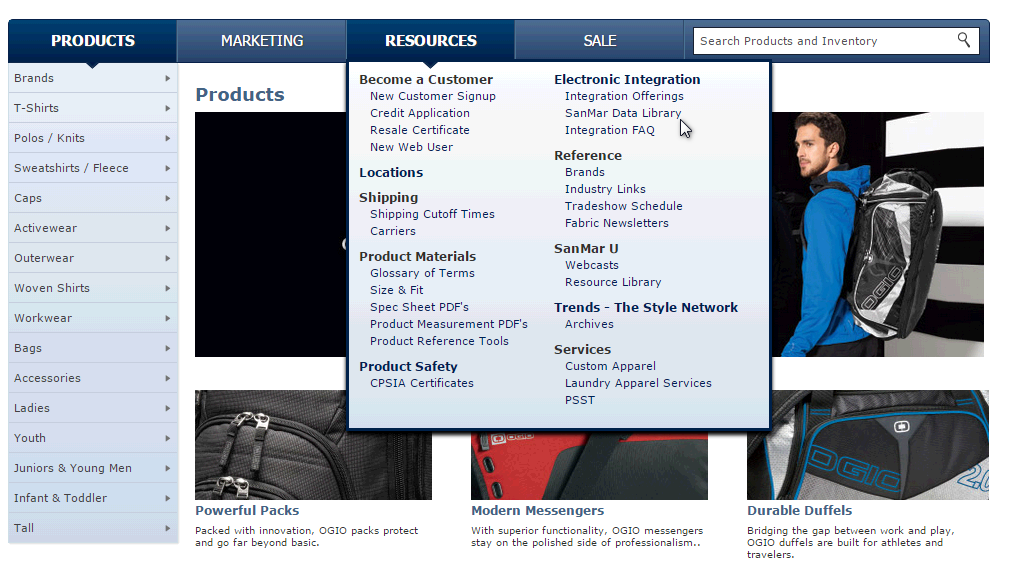
Task: Expand the T-Shirts category arrow
Action: [x=167, y=108]
